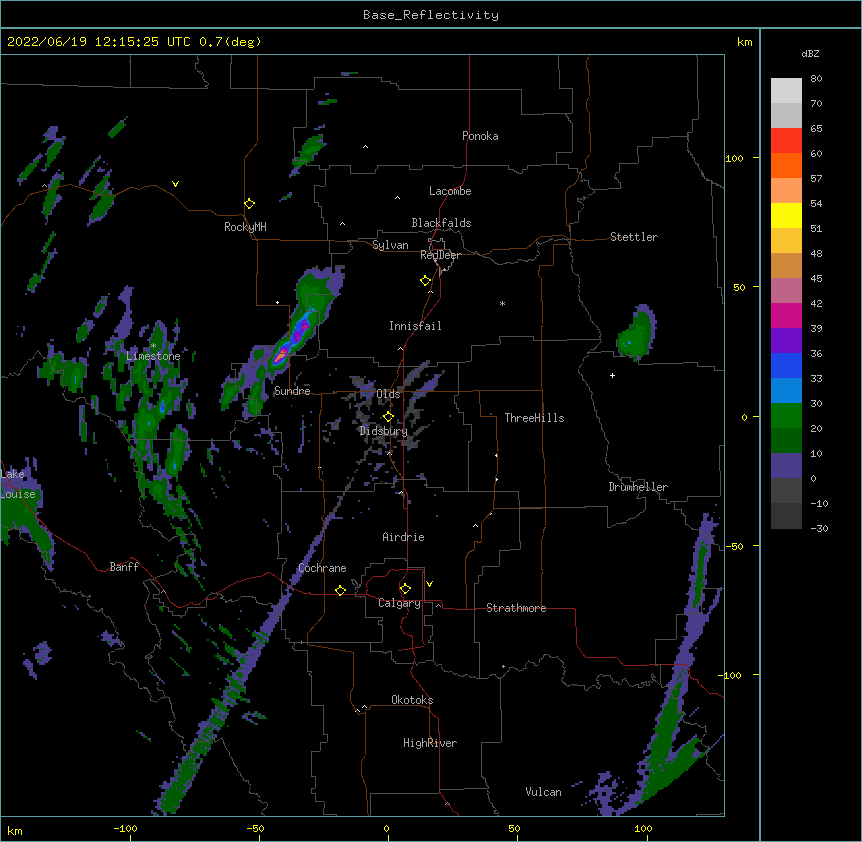Select the Limestone label
Viewport: 862px width, 842px height.
pyautogui.click(x=153, y=356)
